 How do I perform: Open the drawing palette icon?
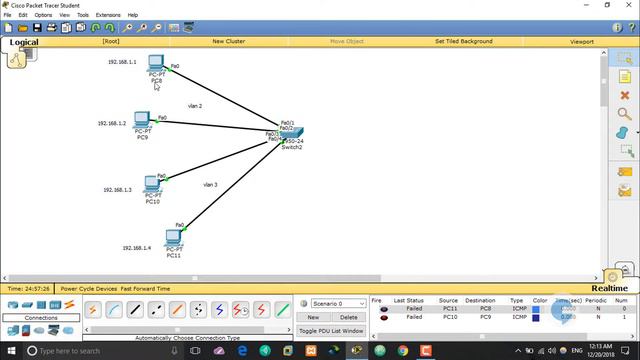[x=174, y=28]
